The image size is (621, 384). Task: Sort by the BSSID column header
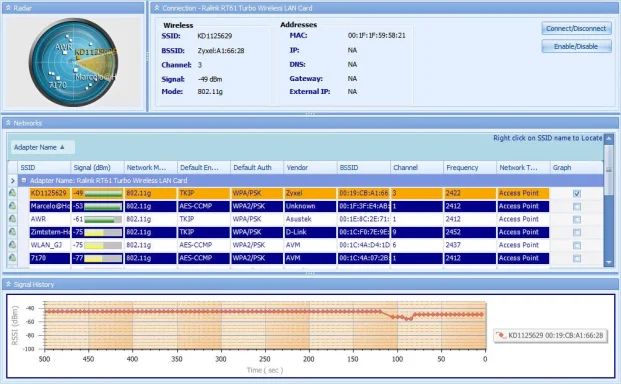click(x=364, y=167)
